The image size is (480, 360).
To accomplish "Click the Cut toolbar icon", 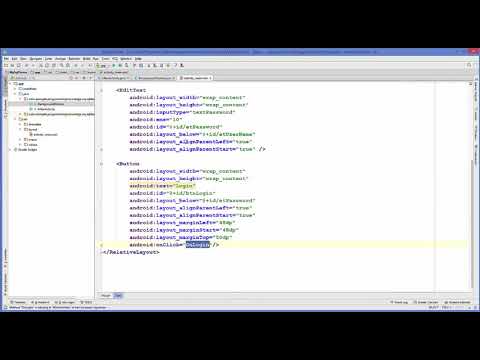I will [41, 66].
